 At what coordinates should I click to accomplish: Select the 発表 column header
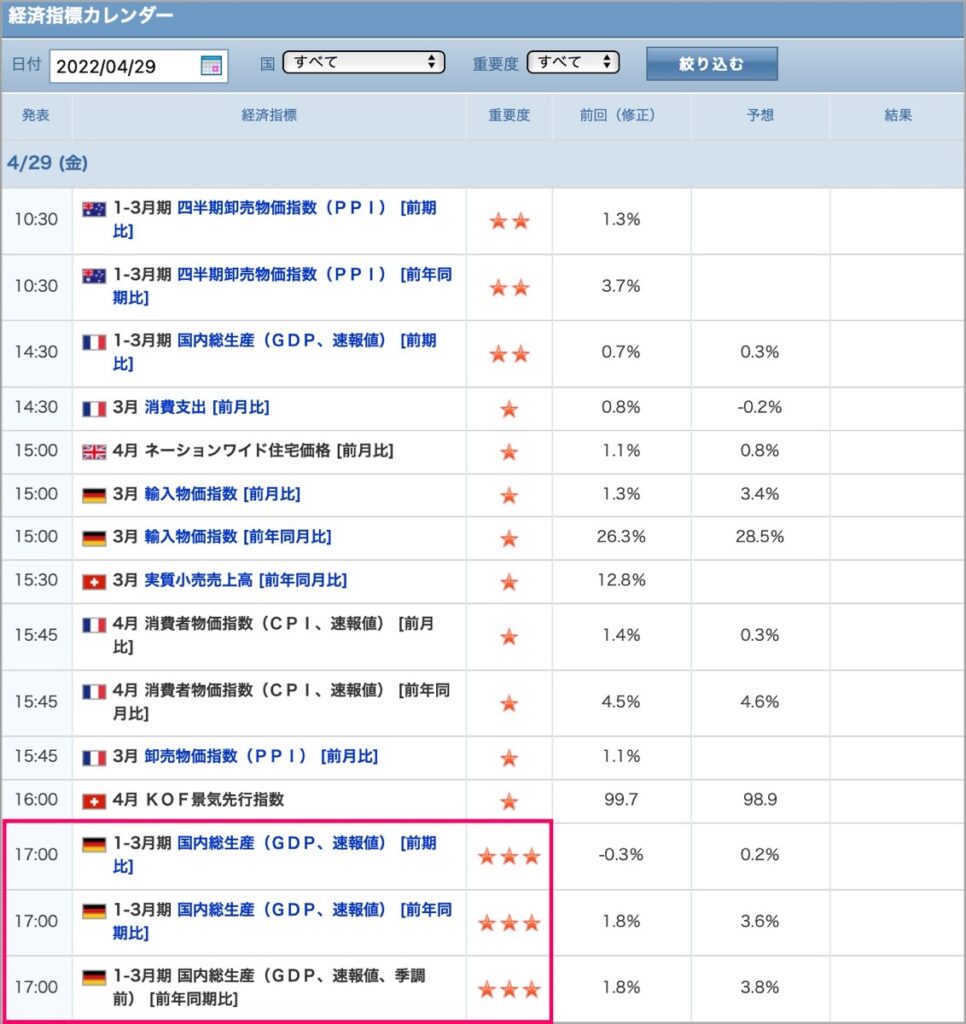36,116
